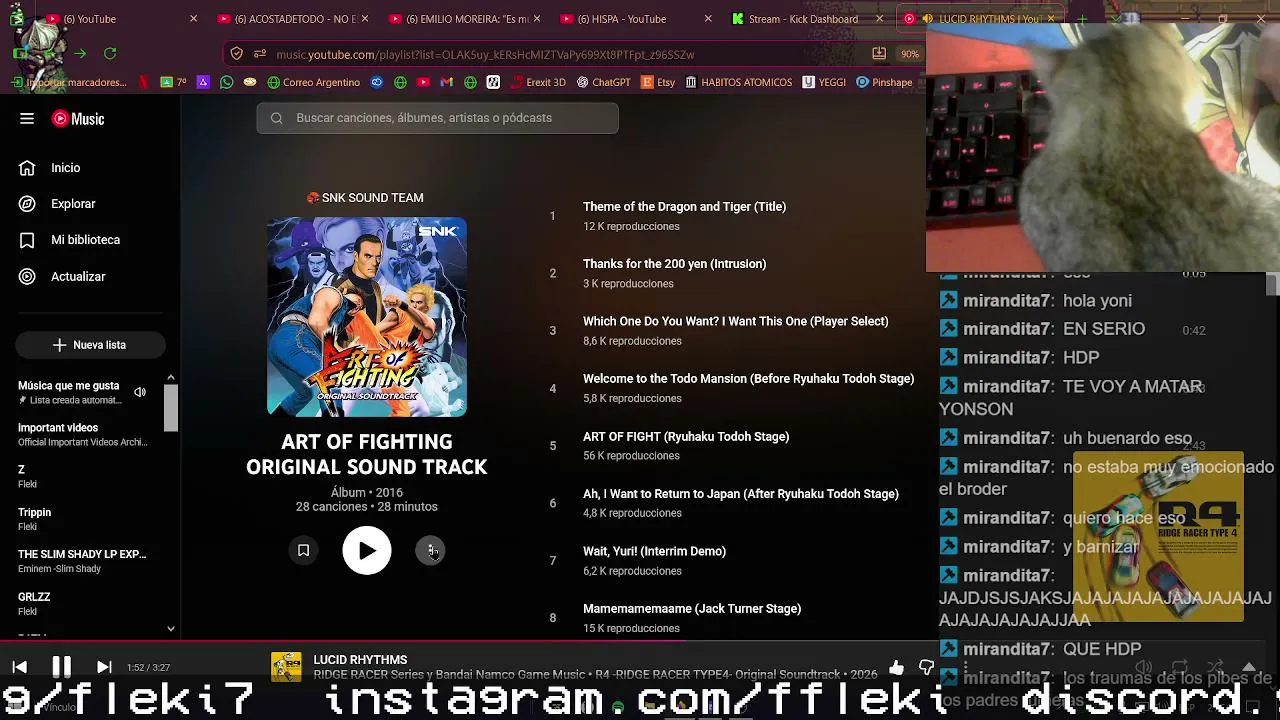
Task: Open the Etsy bookmark
Action: [658, 82]
